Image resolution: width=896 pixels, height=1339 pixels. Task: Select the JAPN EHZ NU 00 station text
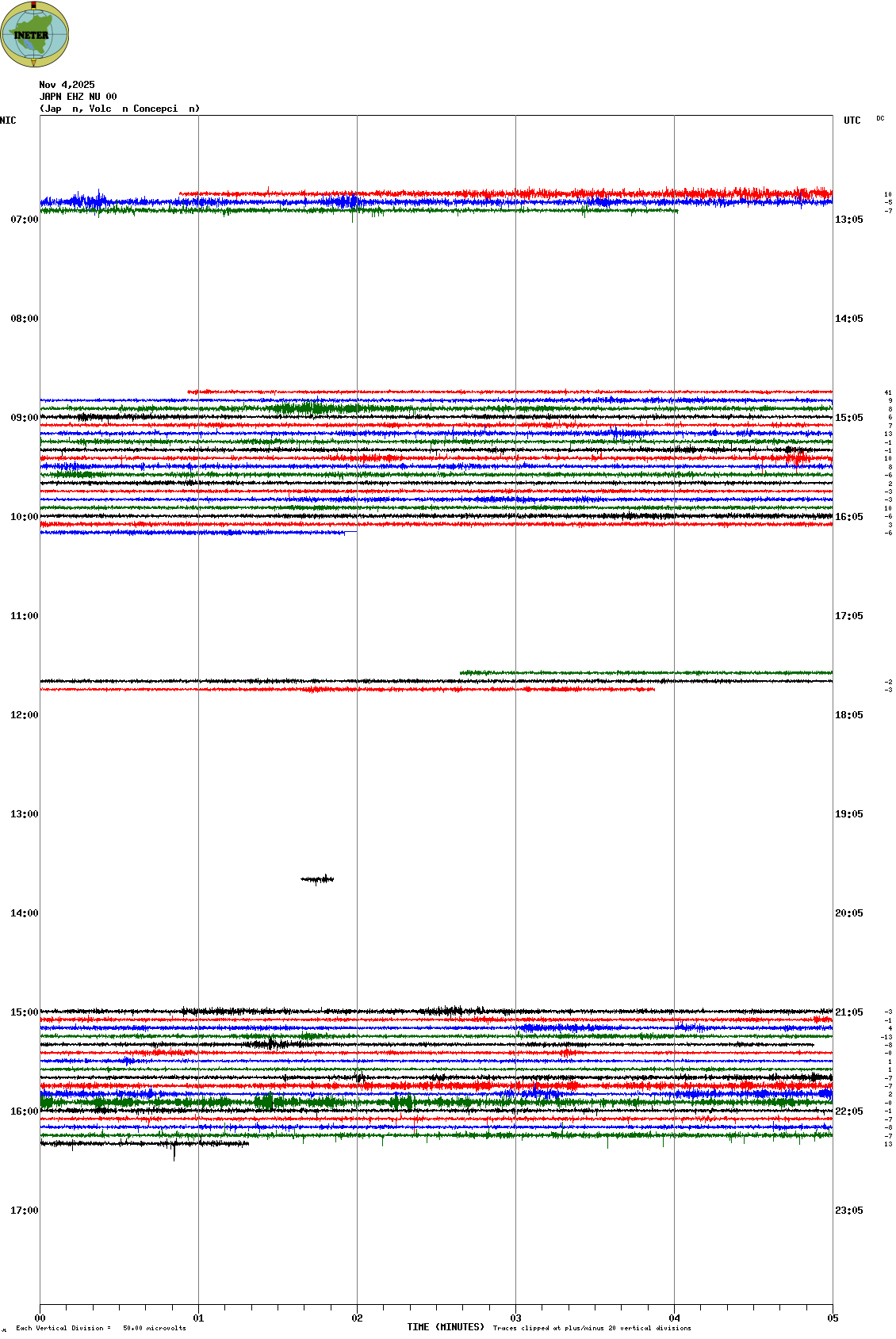pos(78,97)
